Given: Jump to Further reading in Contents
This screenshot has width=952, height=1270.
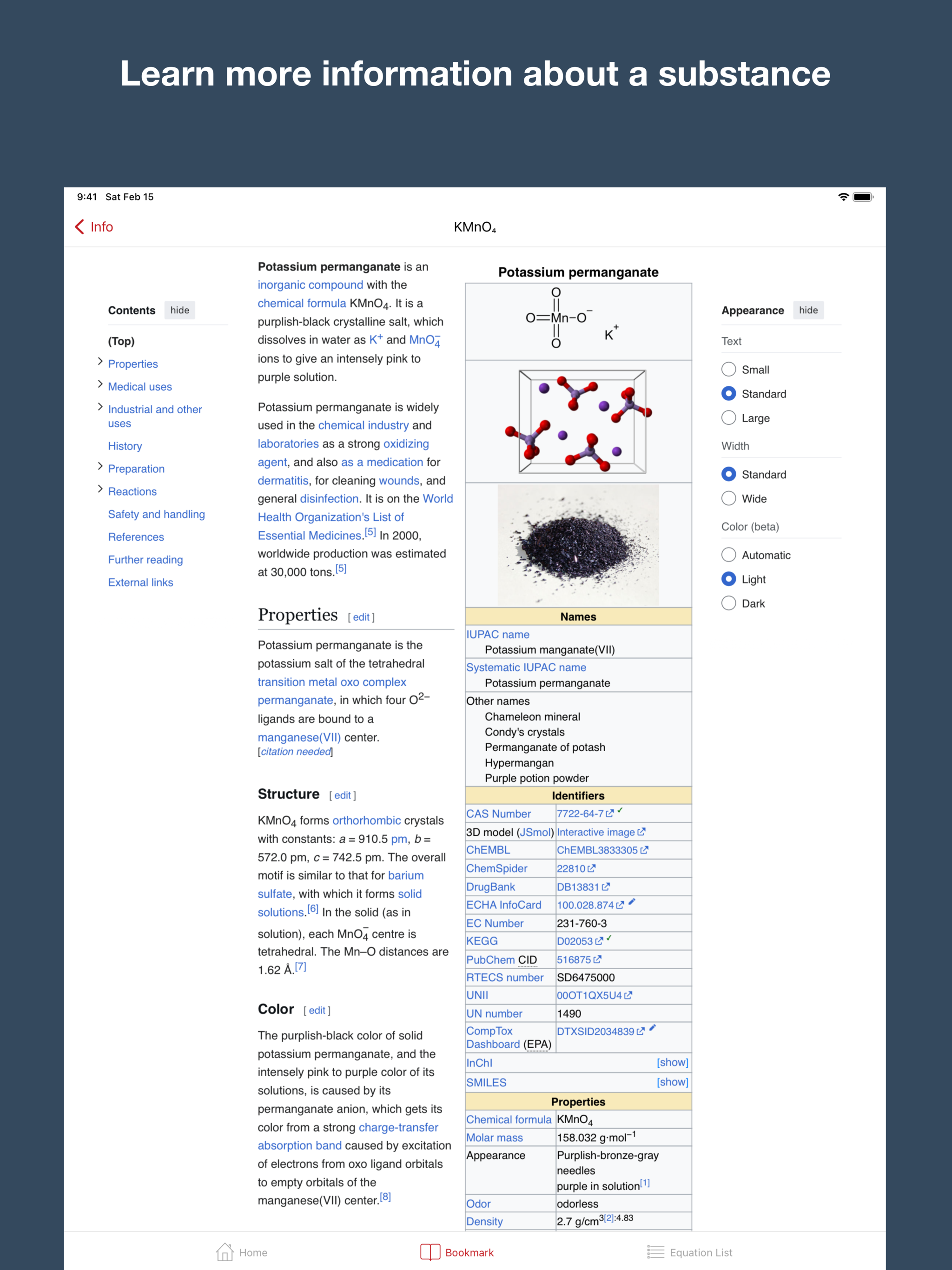Looking at the screenshot, I should [x=145, y=560].
